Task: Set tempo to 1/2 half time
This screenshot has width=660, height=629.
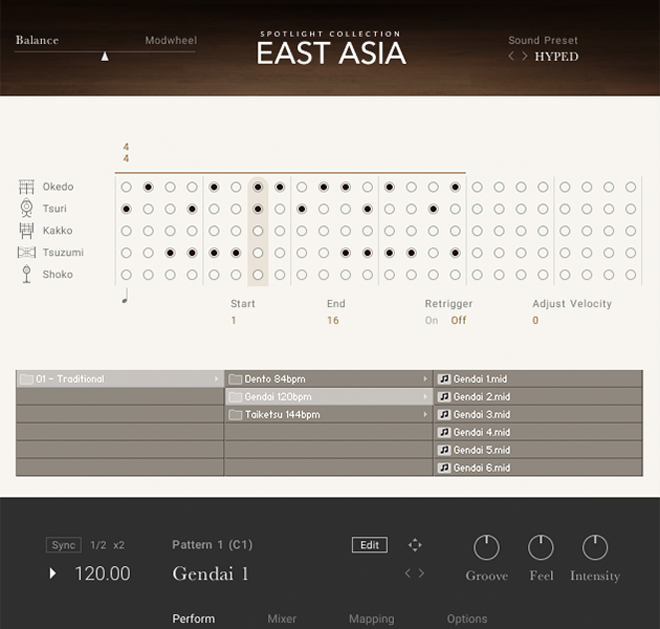Action: [x=98, y=545]
